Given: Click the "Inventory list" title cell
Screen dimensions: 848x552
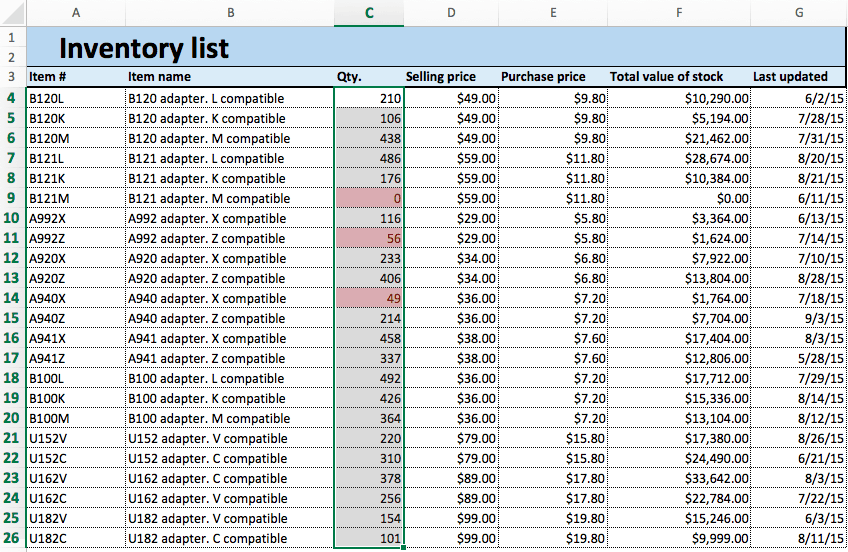Looking at the screenshot, I should (144, 47).
